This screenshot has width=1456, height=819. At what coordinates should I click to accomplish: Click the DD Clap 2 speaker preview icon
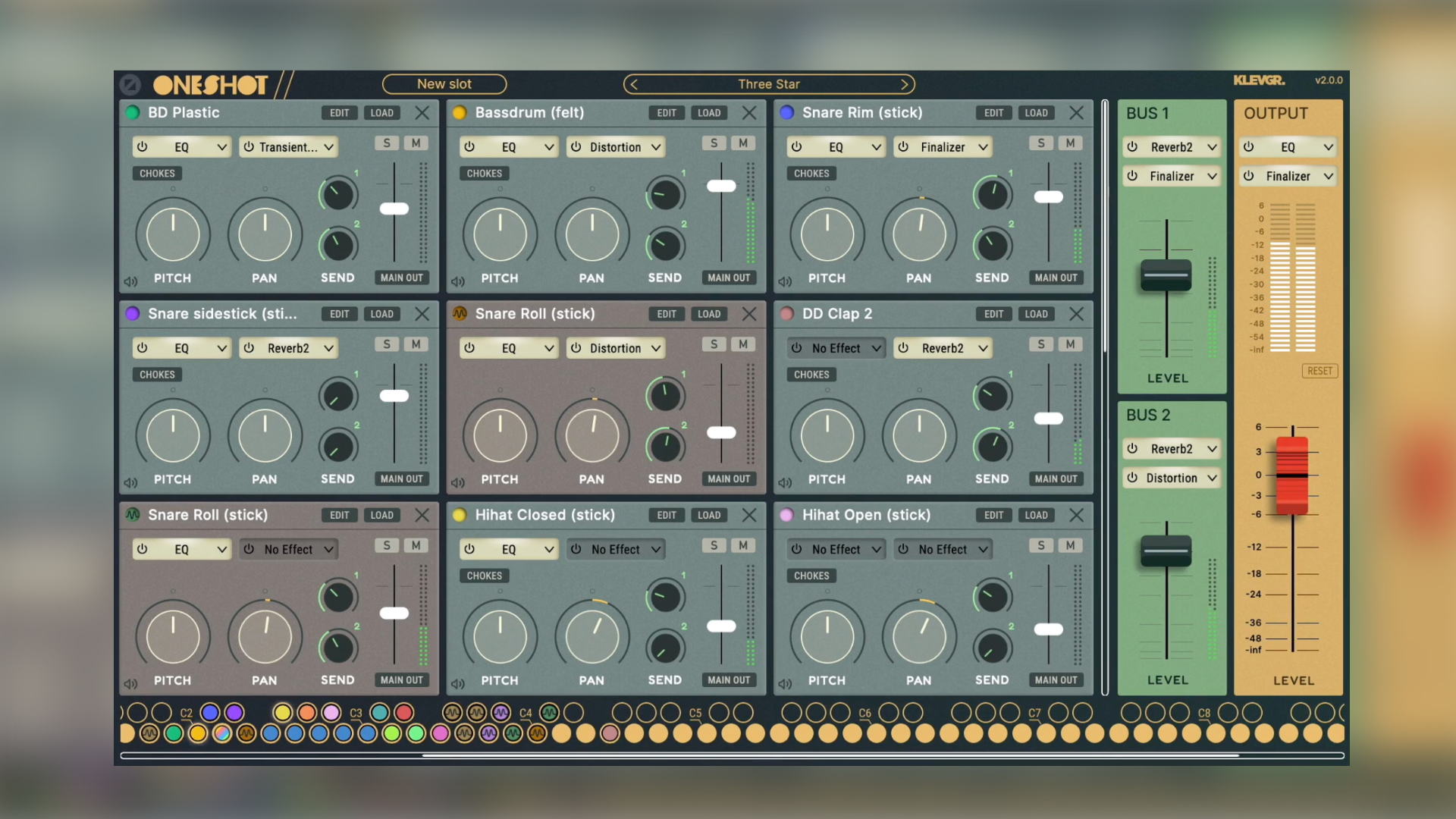(x=786, y=482)
